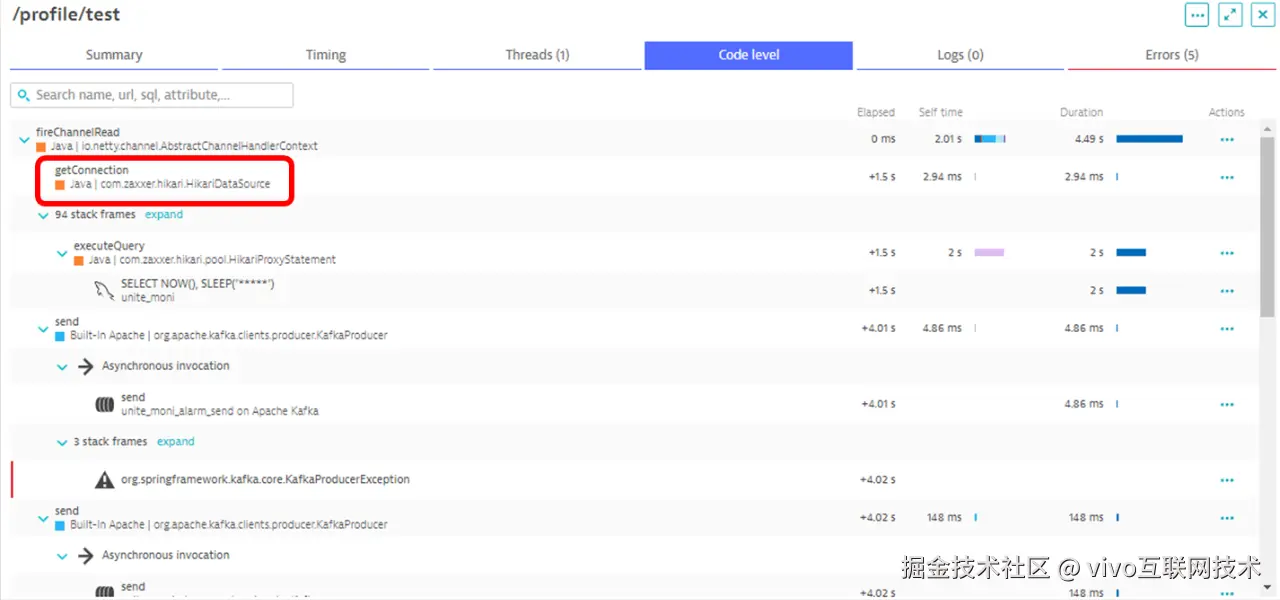Collapse the first send KafkaProducer node at +4.01 s
1280x600 pixels.
tap(43, 330)
